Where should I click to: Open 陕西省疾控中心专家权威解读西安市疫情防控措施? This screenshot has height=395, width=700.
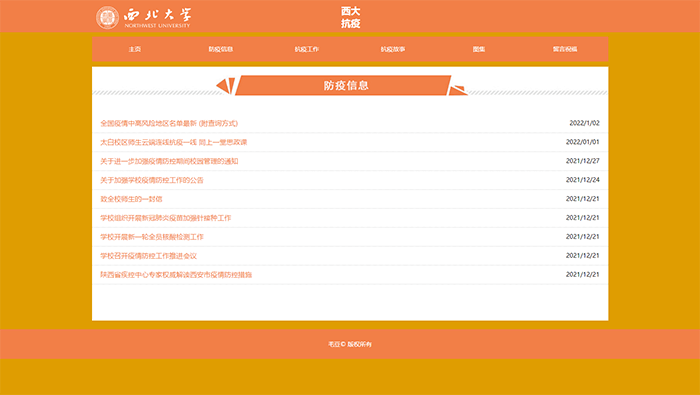pyautogui.click(x=176, y=274)
